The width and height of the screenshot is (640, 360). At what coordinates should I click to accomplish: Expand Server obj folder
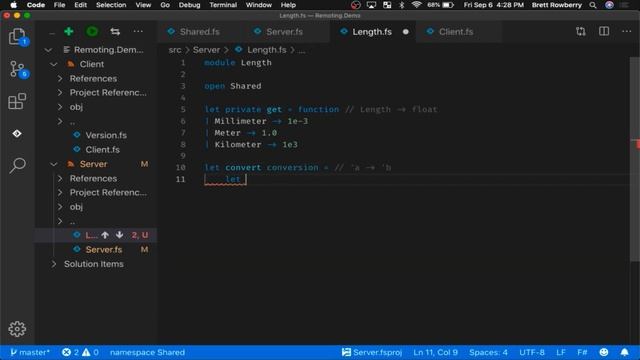coord(60,207)
